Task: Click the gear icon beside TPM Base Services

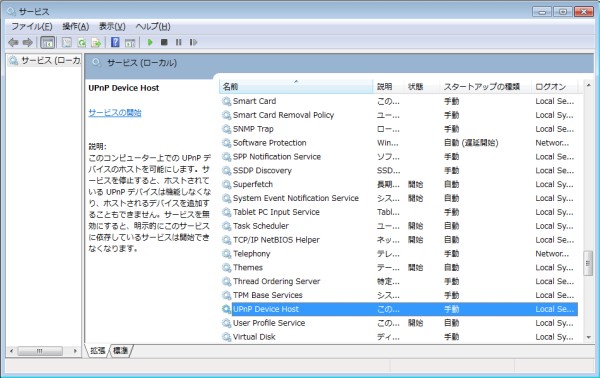Action: [227, 295]
